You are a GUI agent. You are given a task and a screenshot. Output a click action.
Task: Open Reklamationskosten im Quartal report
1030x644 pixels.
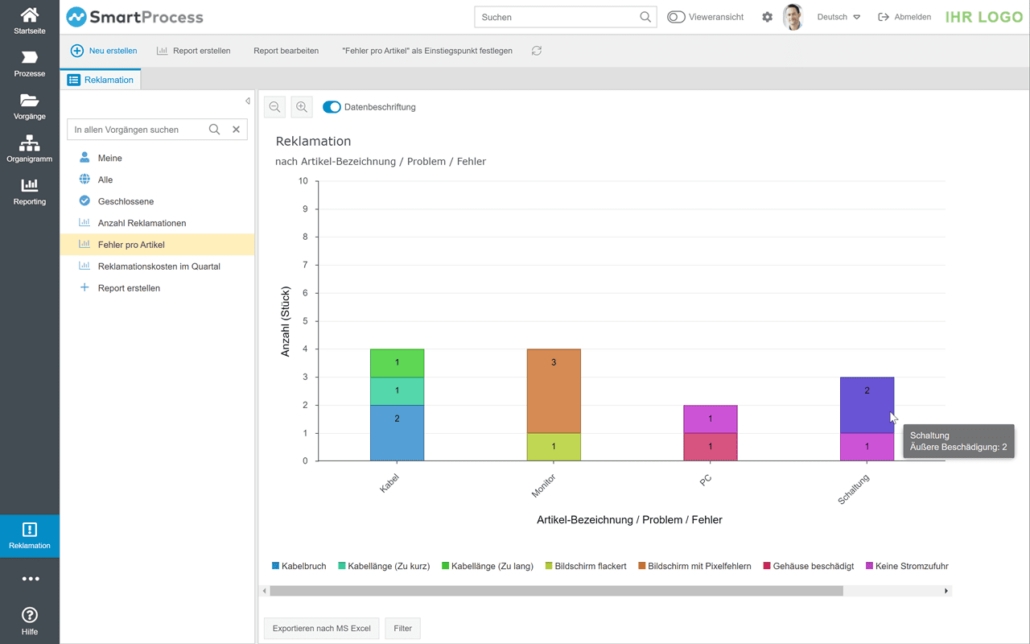click(157, 266)
